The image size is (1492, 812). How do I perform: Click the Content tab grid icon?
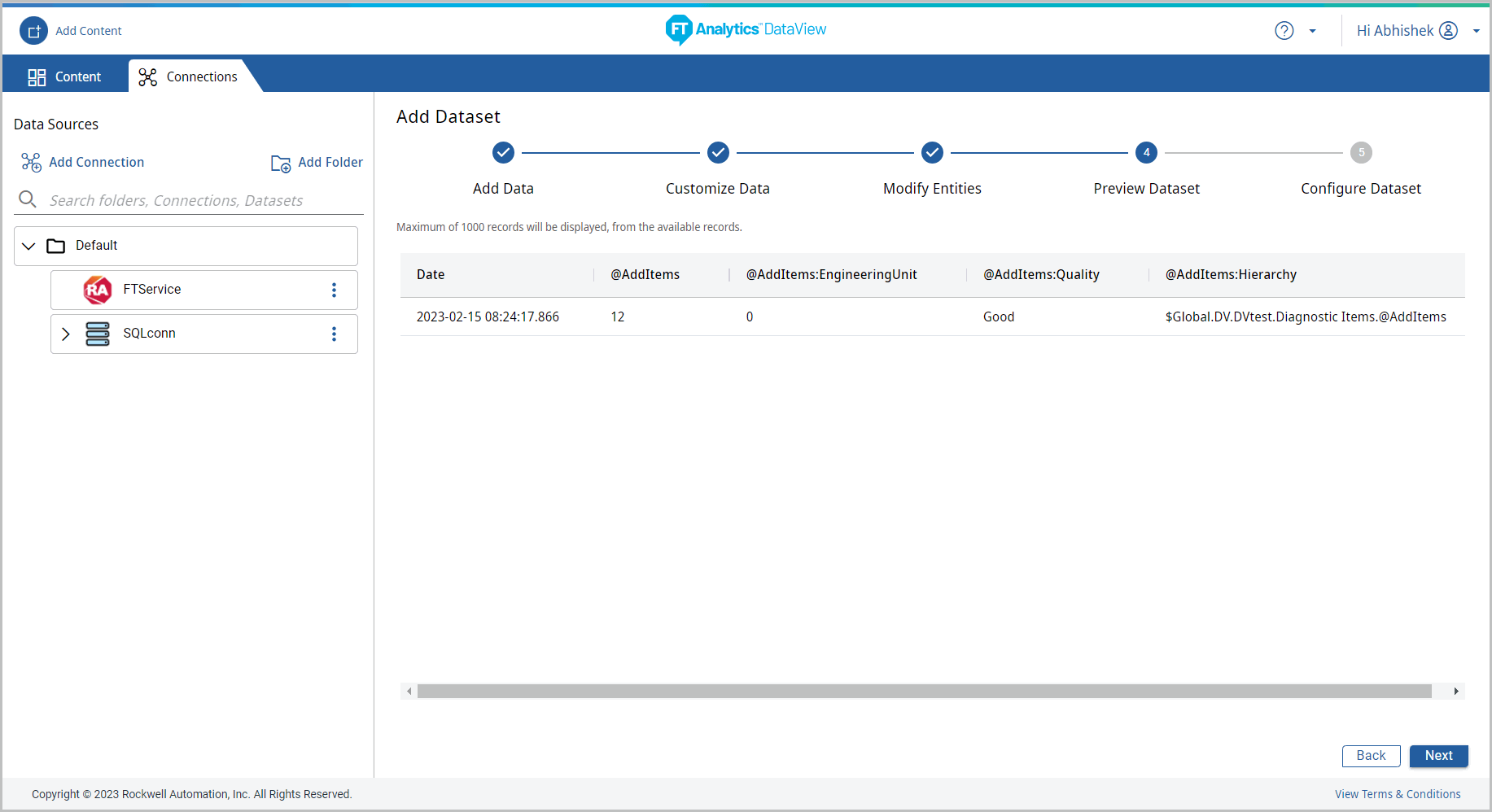37,77
